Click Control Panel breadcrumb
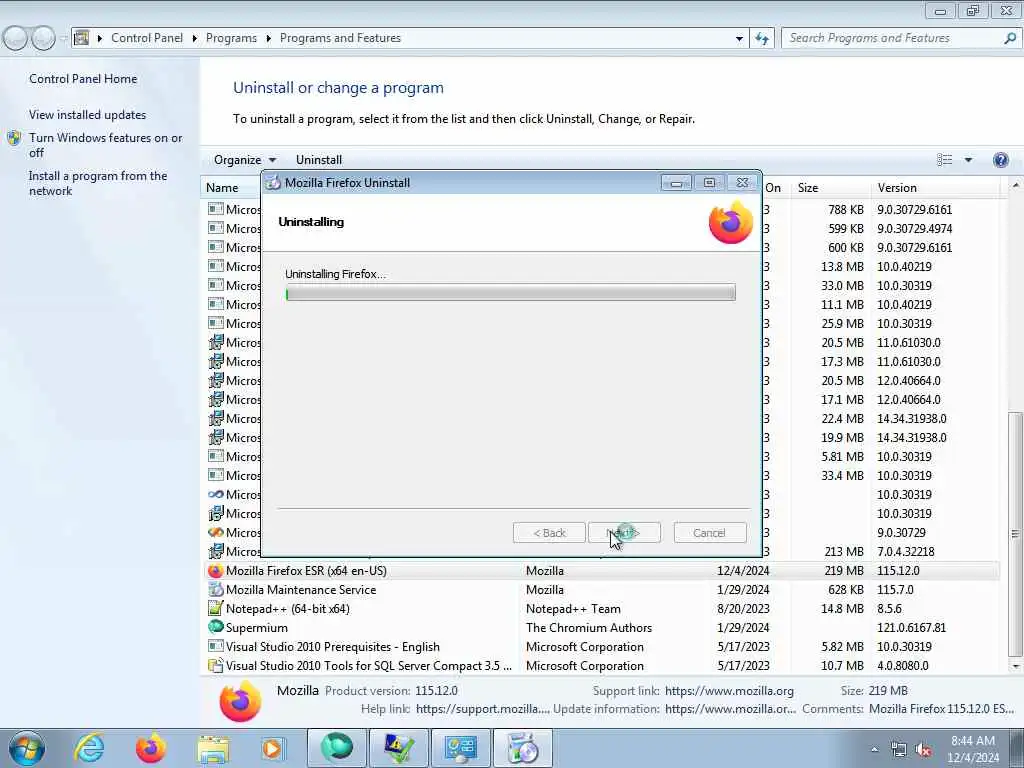The height and width of the screenshot is (768, 1024). pyautogui.click(x=147, y=38)
